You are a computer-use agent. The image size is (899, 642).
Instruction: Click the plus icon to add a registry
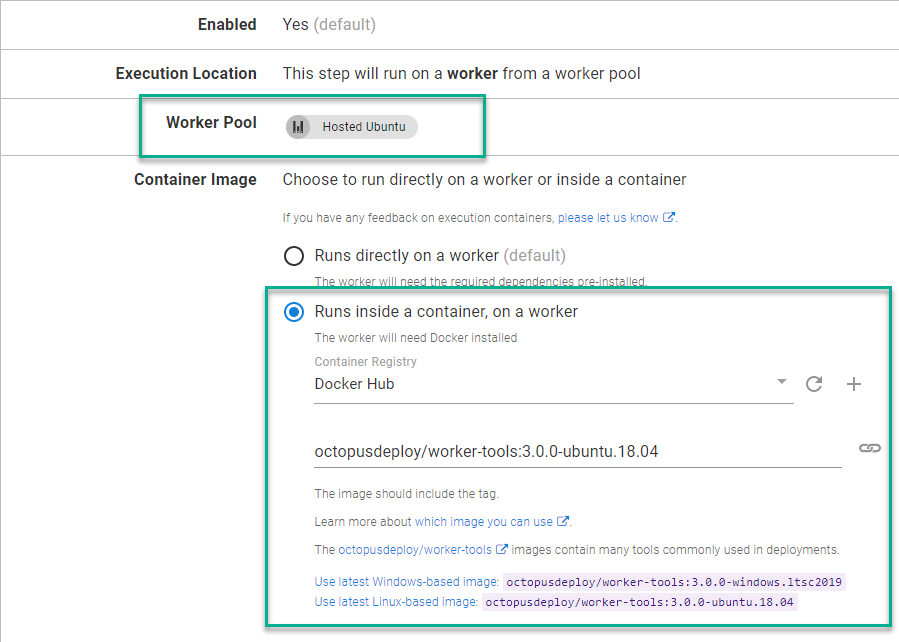click(x=855, y=383)
